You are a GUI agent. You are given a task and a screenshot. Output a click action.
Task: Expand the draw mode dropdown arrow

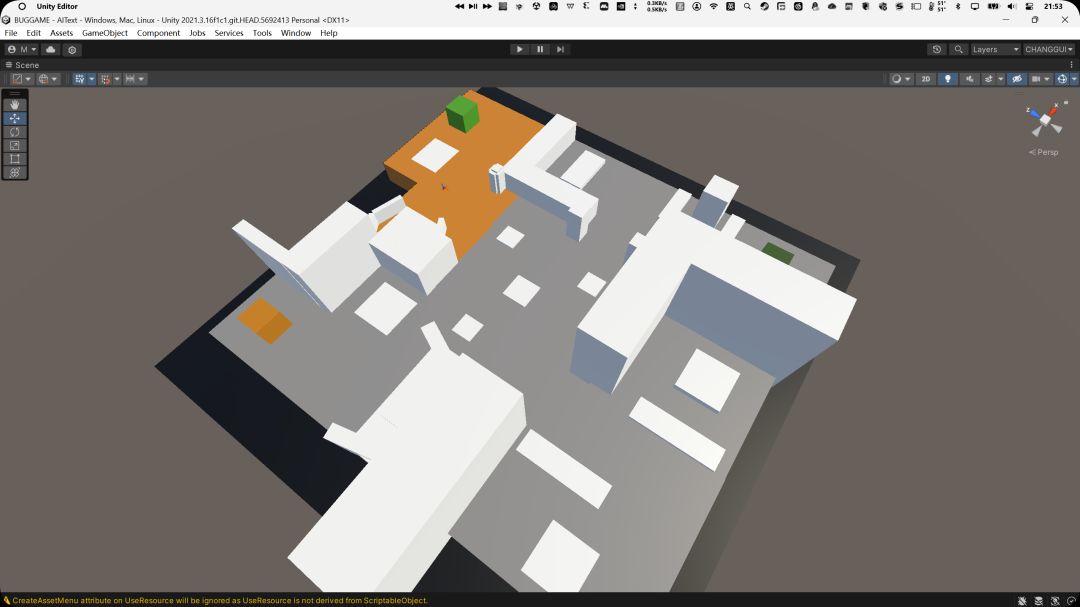pyautogui.click(x=908, y=79)
